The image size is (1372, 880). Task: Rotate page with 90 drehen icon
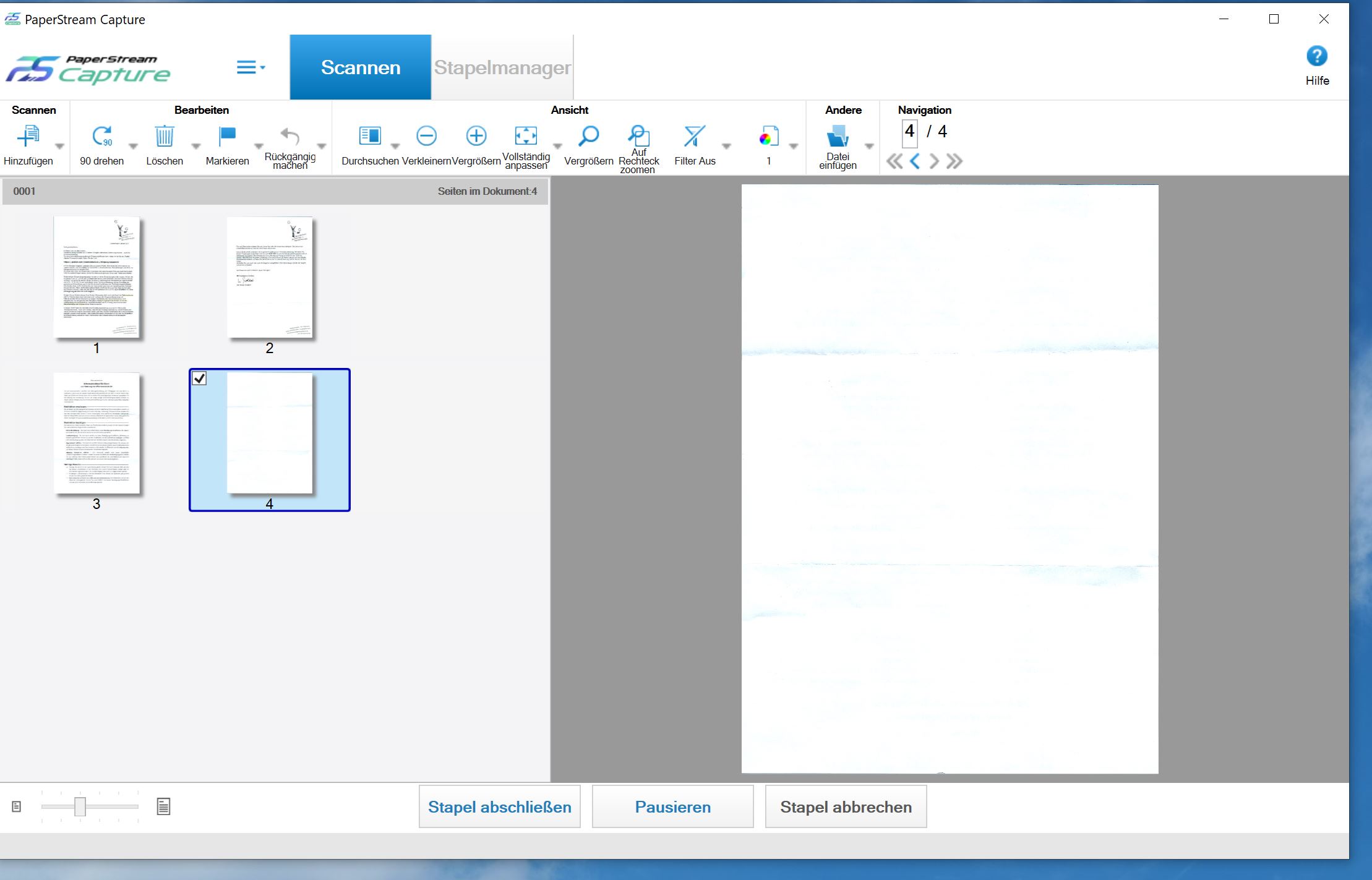[x=102, y=136]
